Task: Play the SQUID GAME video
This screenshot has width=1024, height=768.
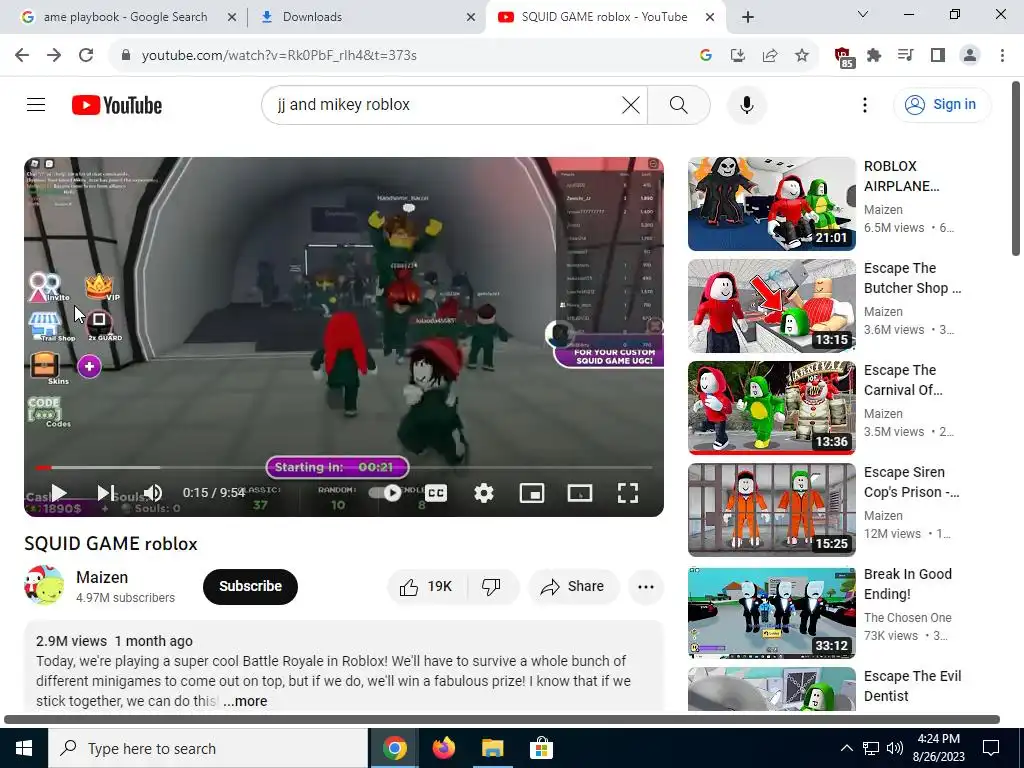Action: (x=59, y=493)
